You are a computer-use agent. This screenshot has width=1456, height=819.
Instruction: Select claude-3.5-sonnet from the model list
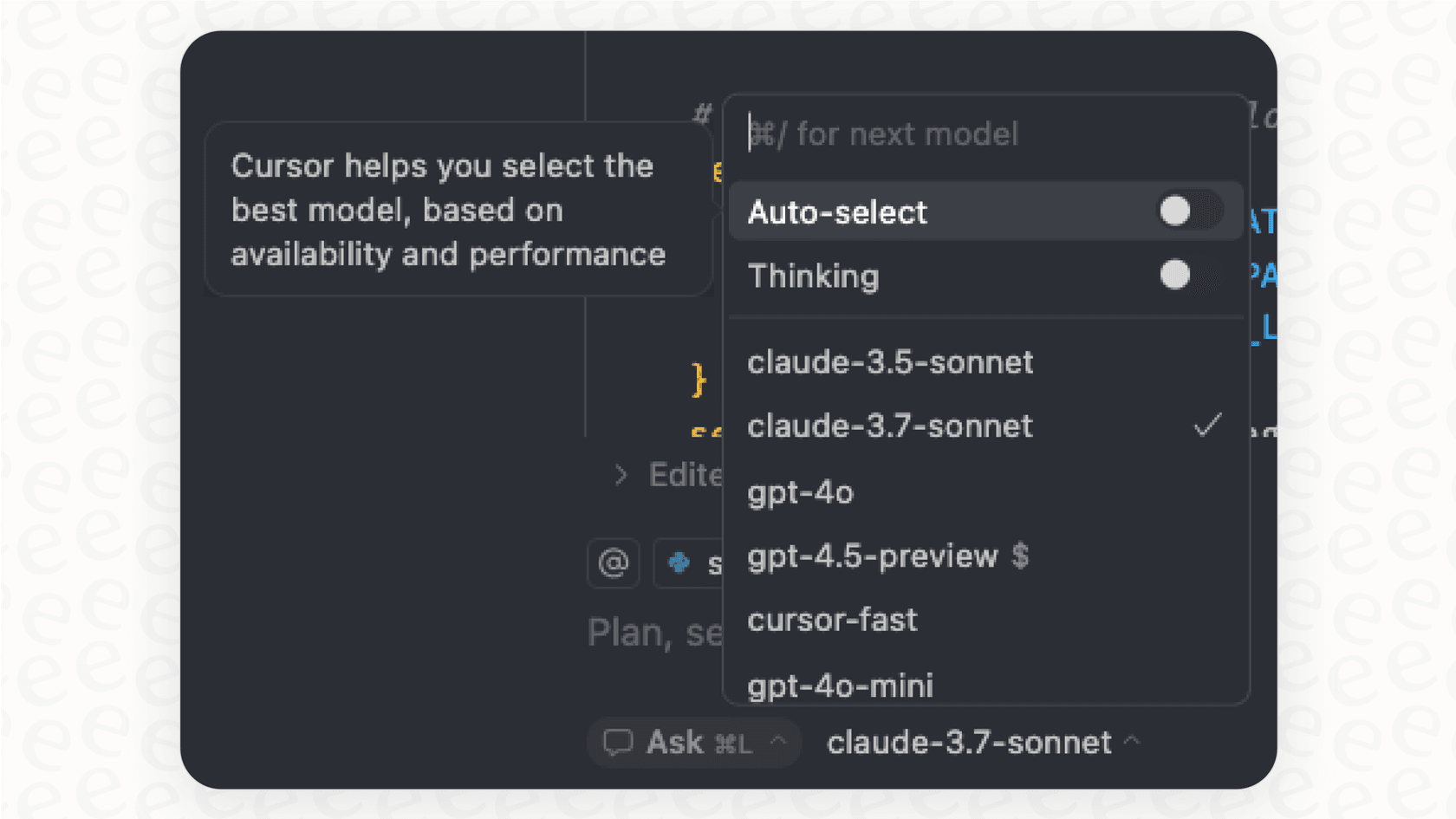pos(890,363)
